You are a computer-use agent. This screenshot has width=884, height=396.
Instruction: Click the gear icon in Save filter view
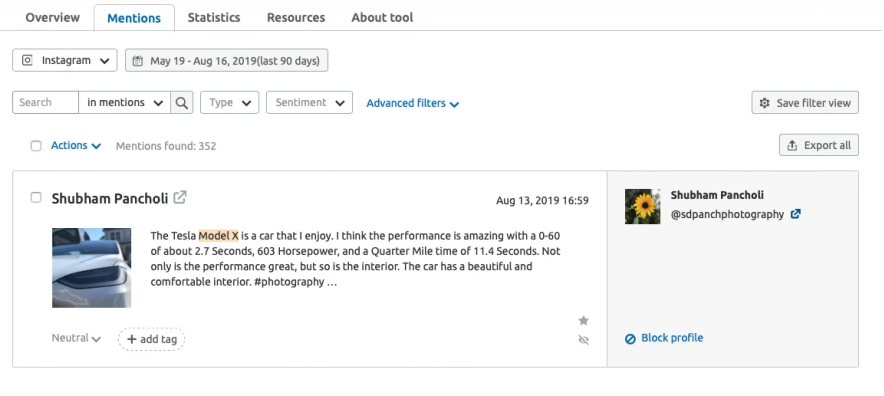(x=764, y=103)
